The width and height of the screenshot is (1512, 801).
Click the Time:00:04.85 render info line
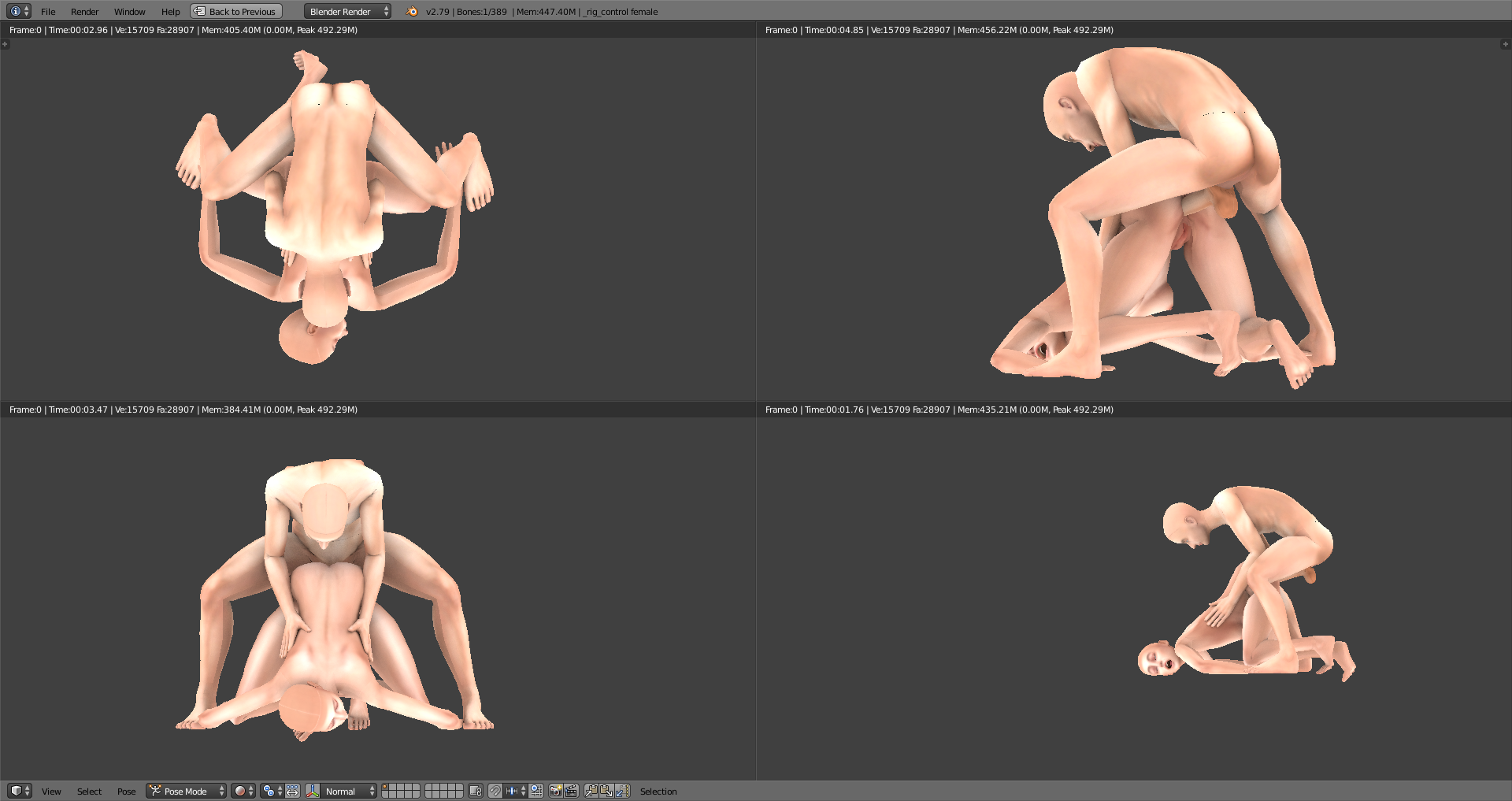939,30
